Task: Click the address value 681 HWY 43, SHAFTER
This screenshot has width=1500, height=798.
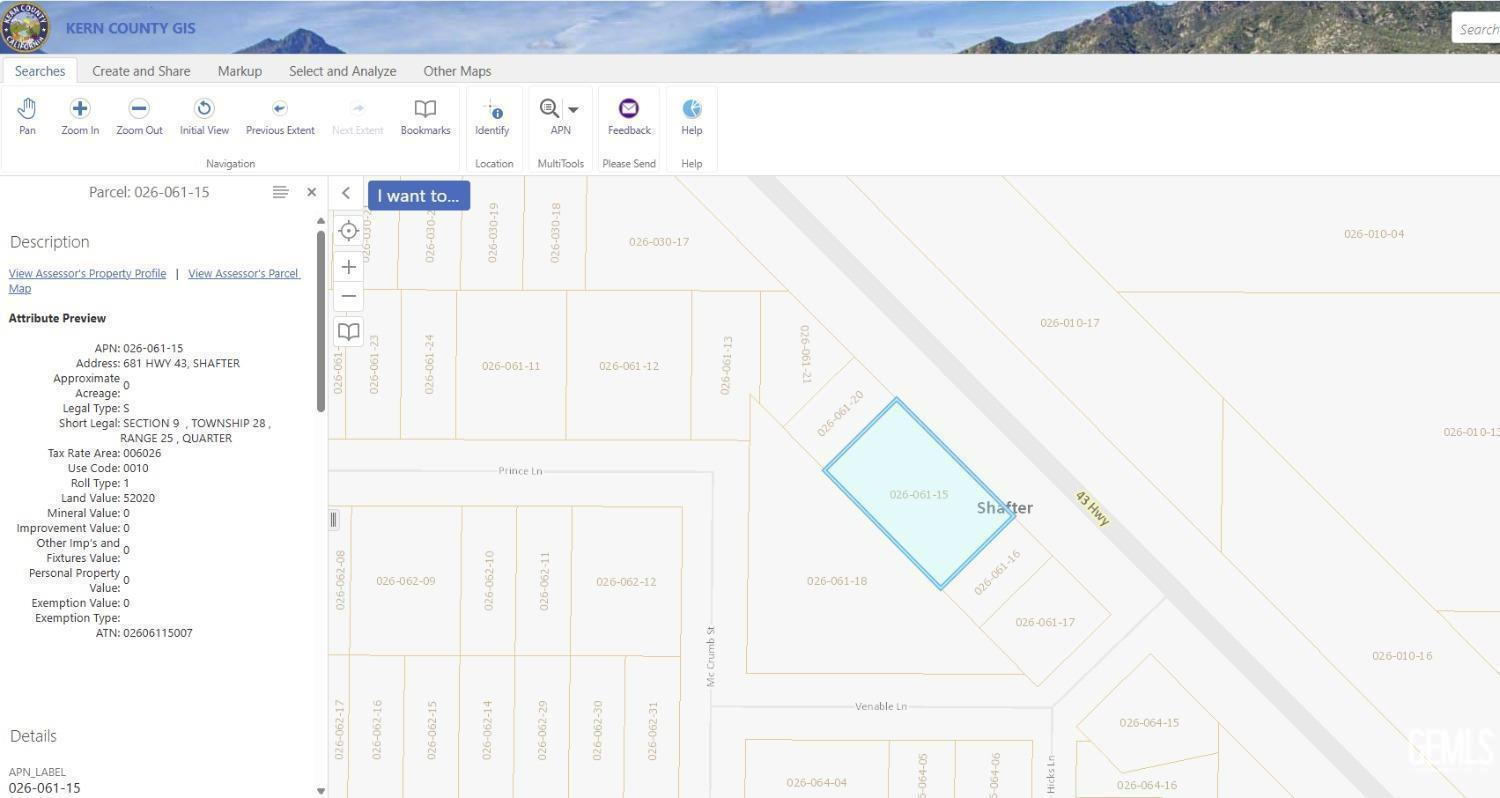Action: 181,363
